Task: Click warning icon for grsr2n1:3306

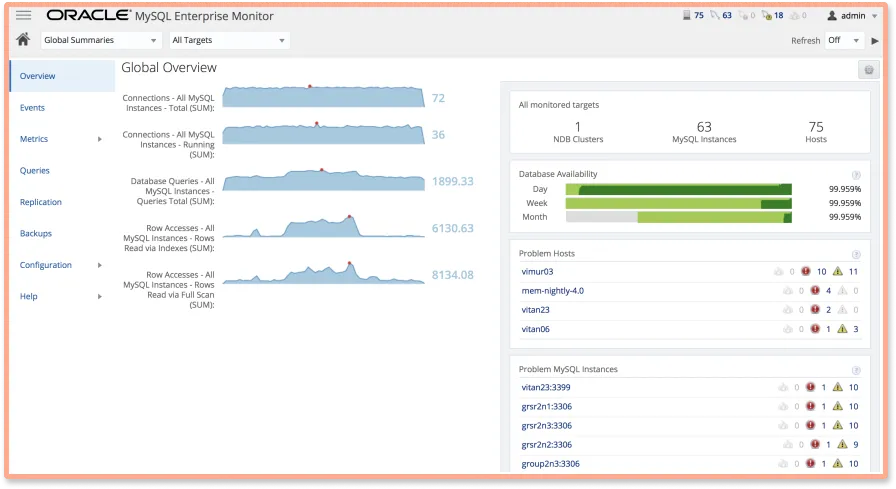Action: 838,406
